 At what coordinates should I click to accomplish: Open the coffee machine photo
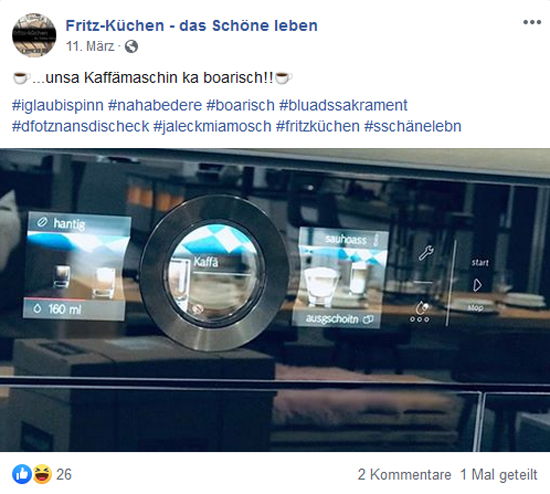275,300
